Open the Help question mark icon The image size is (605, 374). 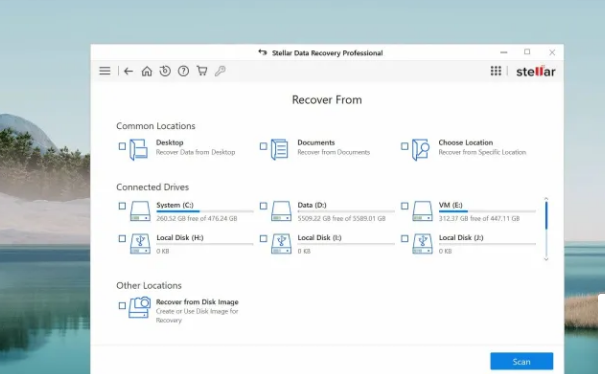pyautogui.click(x=183, y=71)
